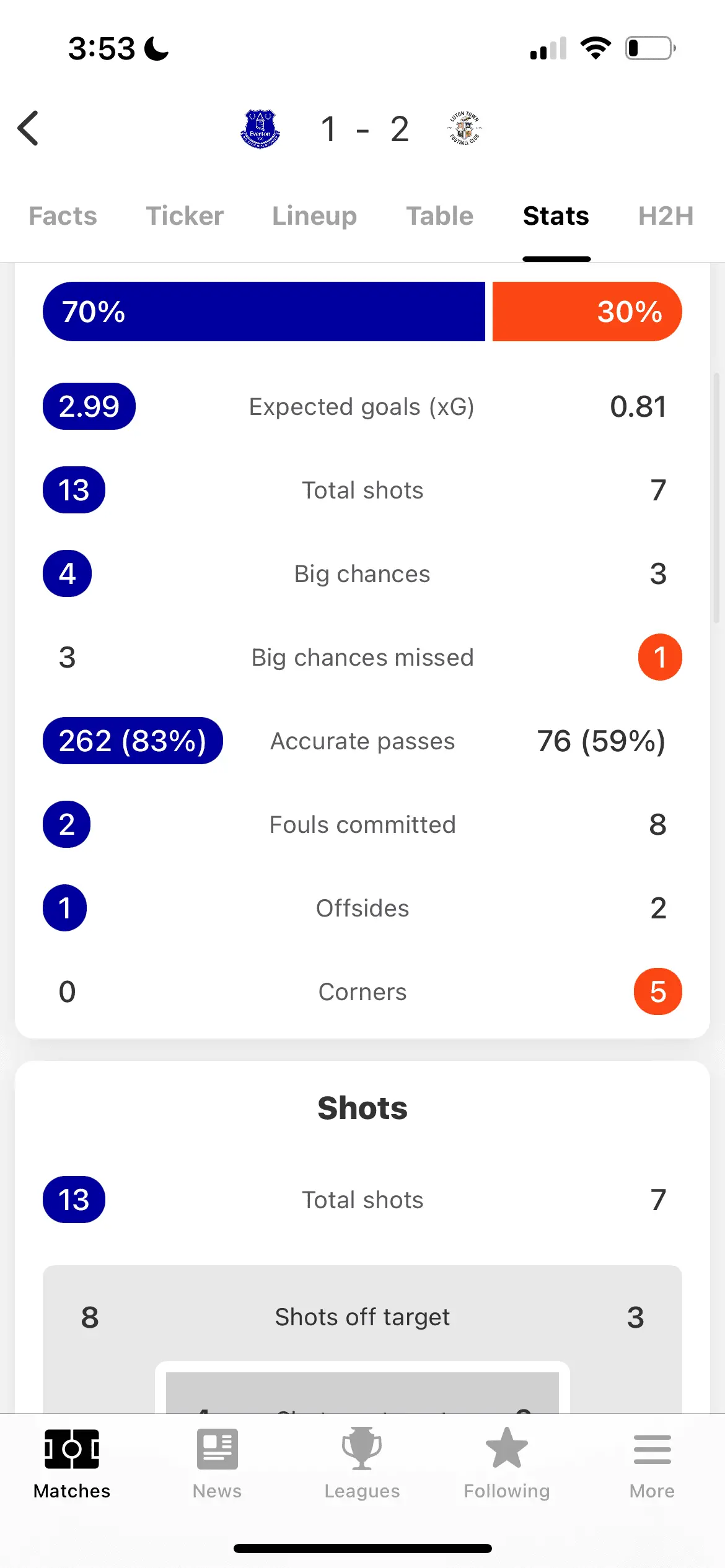Open the More hamburger menu
This screenshot has width=725, height=1568.
[652, 1449]
